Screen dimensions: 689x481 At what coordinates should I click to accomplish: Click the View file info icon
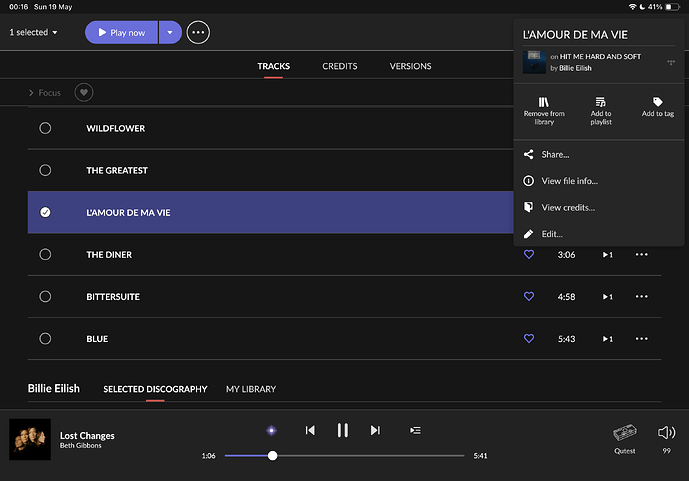pos(529,181)
